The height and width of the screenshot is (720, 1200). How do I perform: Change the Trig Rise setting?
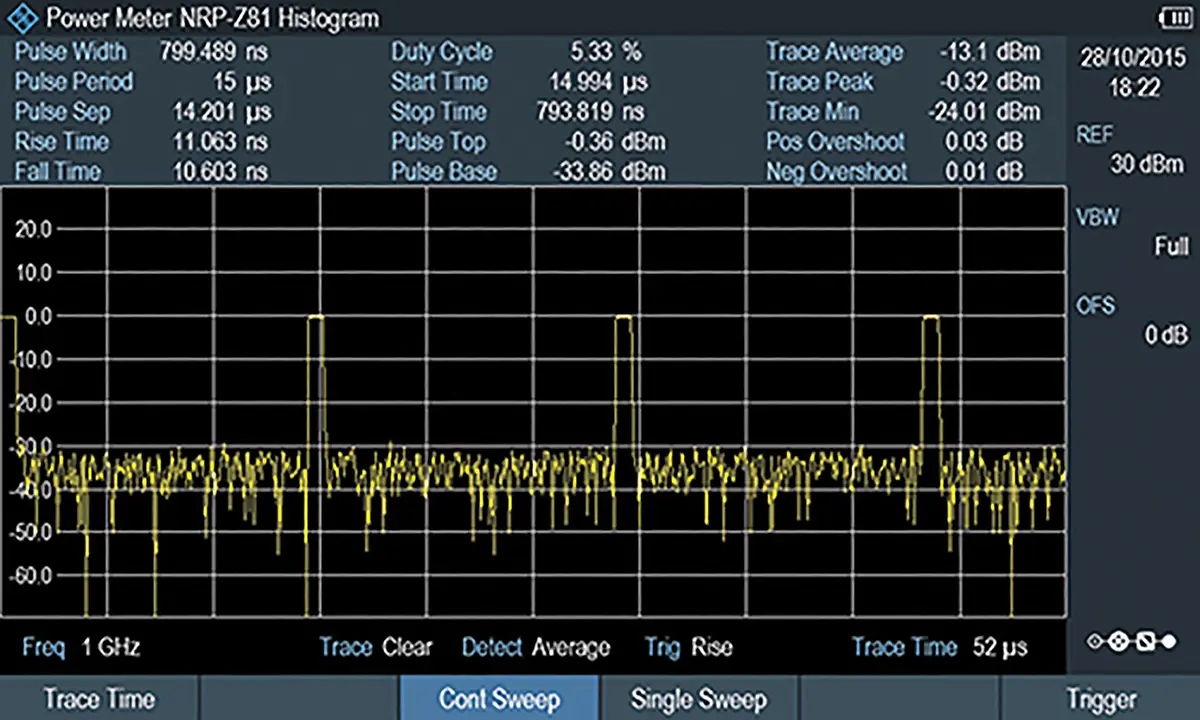[x=688, y=648]
